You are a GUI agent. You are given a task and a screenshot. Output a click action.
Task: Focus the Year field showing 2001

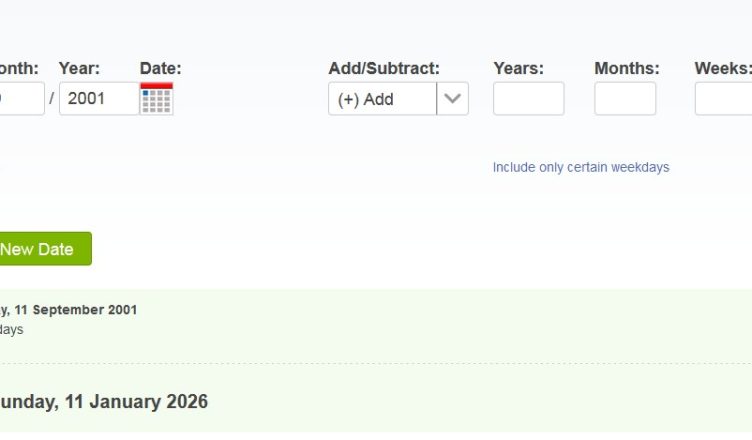[x=98, y=99]
